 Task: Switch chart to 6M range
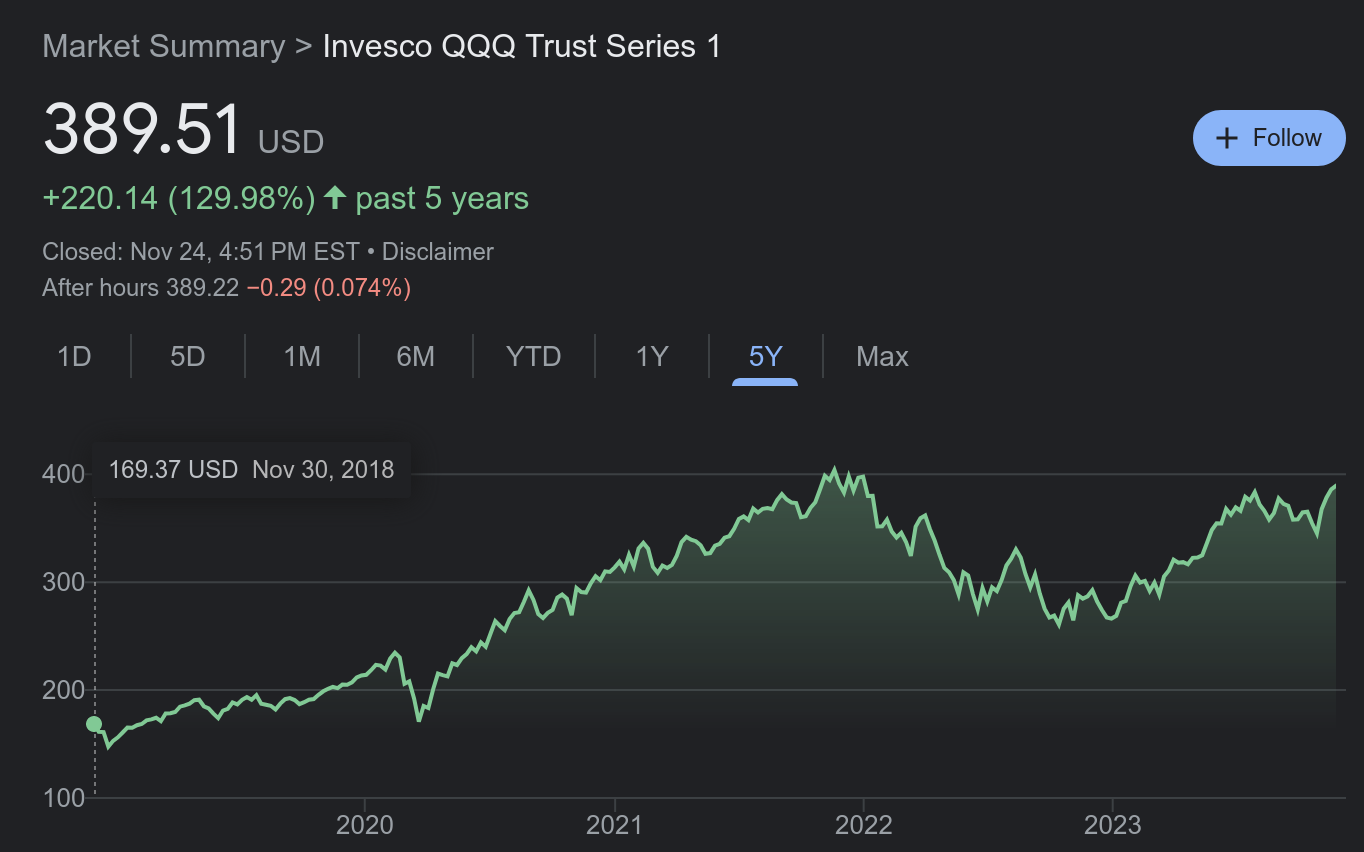click(x=415, y=357)
